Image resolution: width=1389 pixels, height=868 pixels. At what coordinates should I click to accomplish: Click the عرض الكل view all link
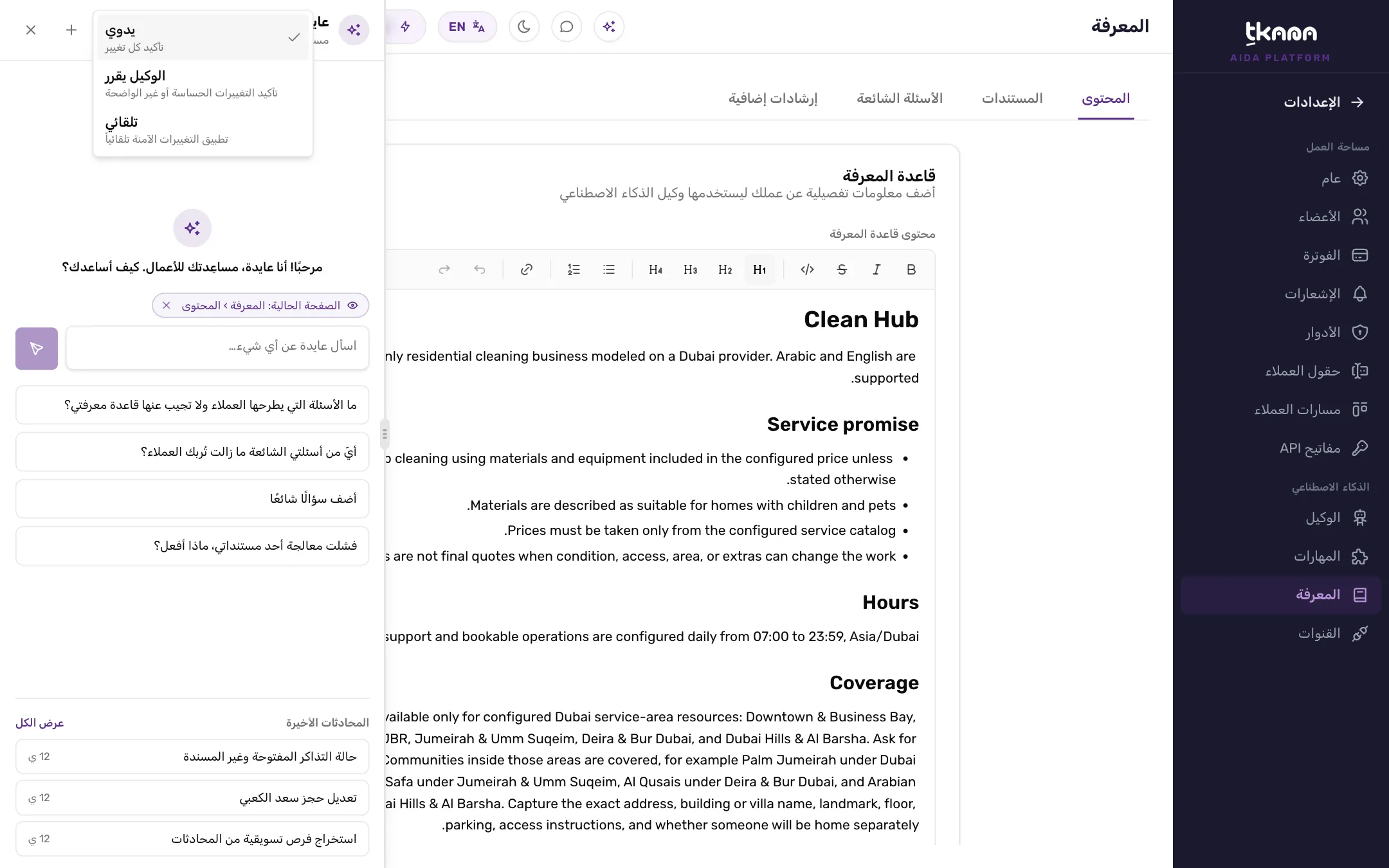point(40,723)
